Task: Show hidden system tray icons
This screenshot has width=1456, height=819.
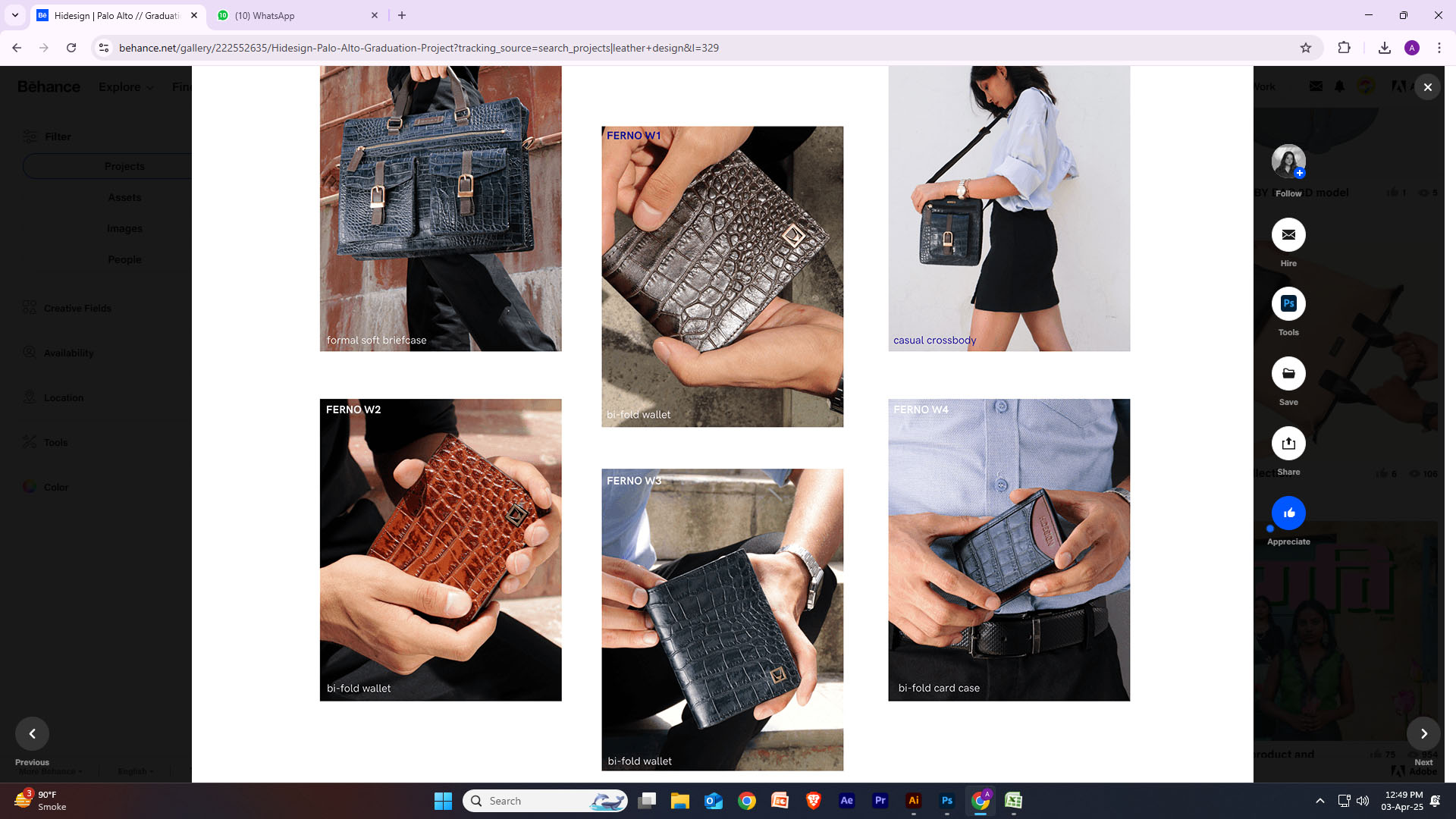Action: pyautogui.click(x=1319, y=801)
